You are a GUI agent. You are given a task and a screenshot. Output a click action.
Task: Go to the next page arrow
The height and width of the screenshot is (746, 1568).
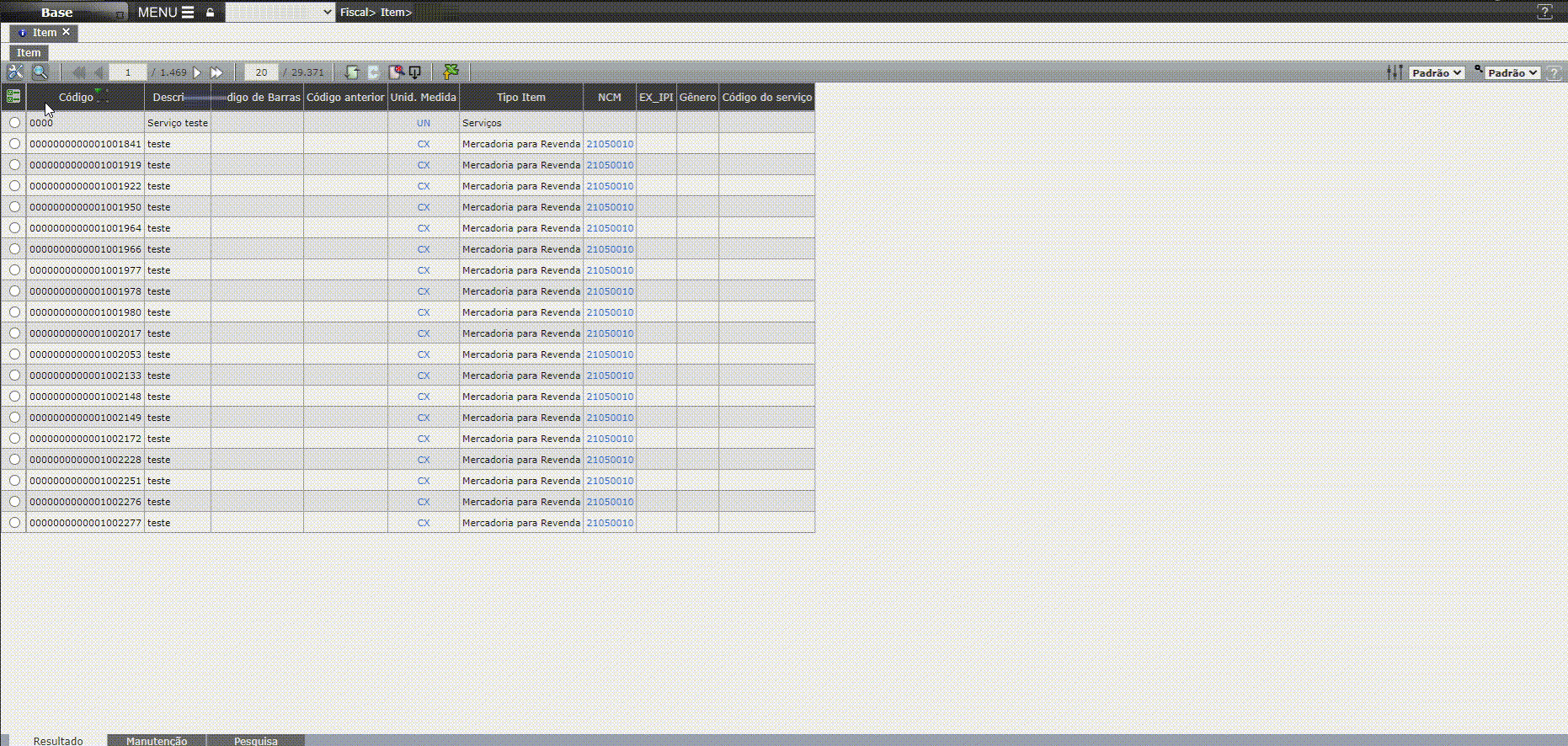pyautogui.click(x=197, y=72)
